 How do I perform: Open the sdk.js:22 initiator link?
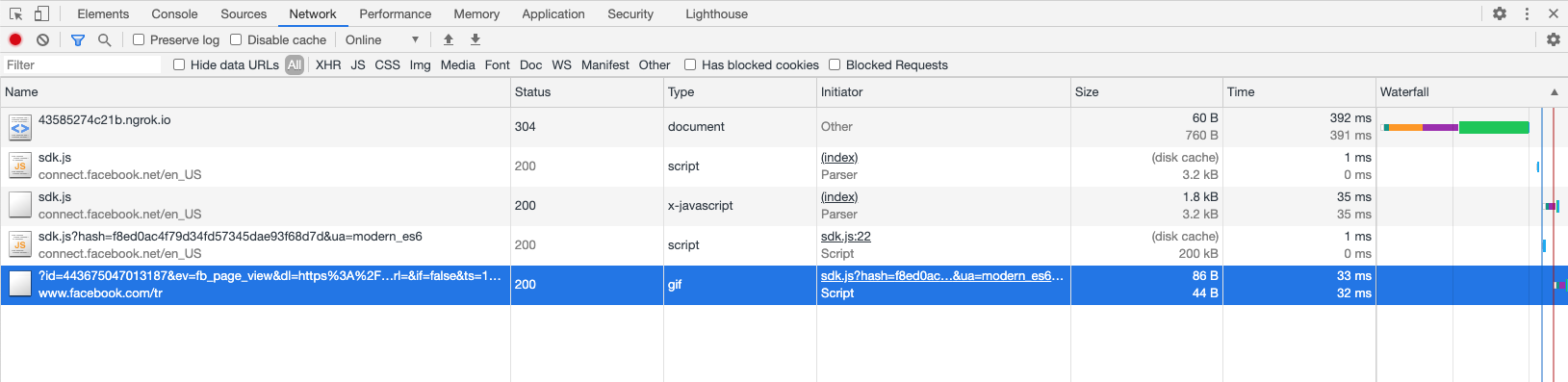(x=846, y=237)
